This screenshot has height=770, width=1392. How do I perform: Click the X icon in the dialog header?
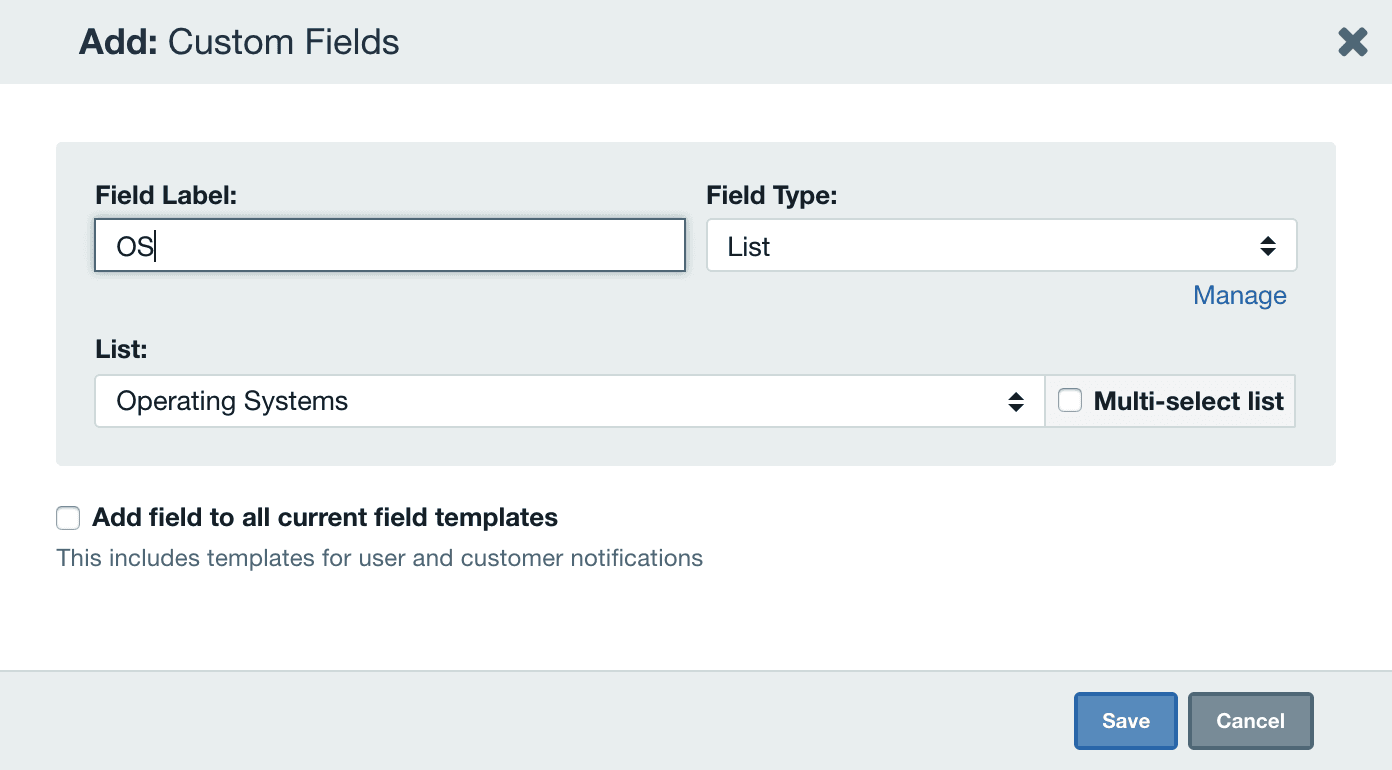pyautogui.click(x=1352, y=42)
